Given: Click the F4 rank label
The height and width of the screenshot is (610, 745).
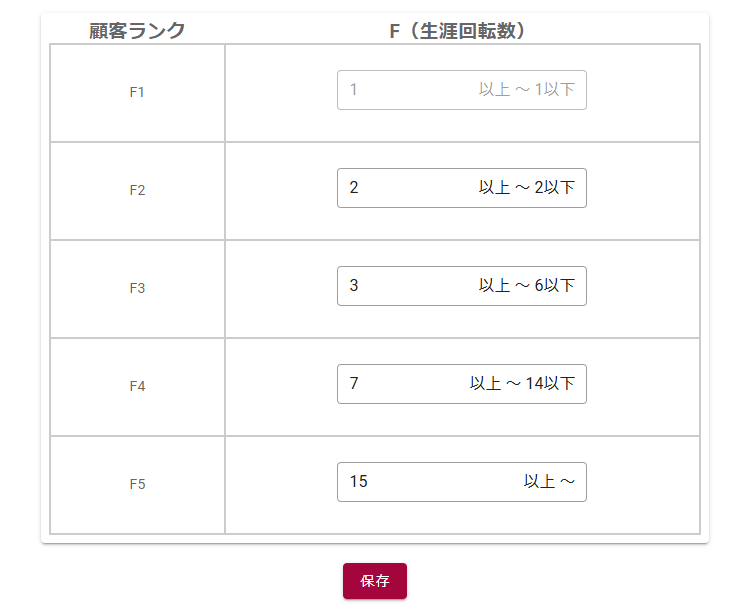Looking at the screenshot, I should [137, 386].
